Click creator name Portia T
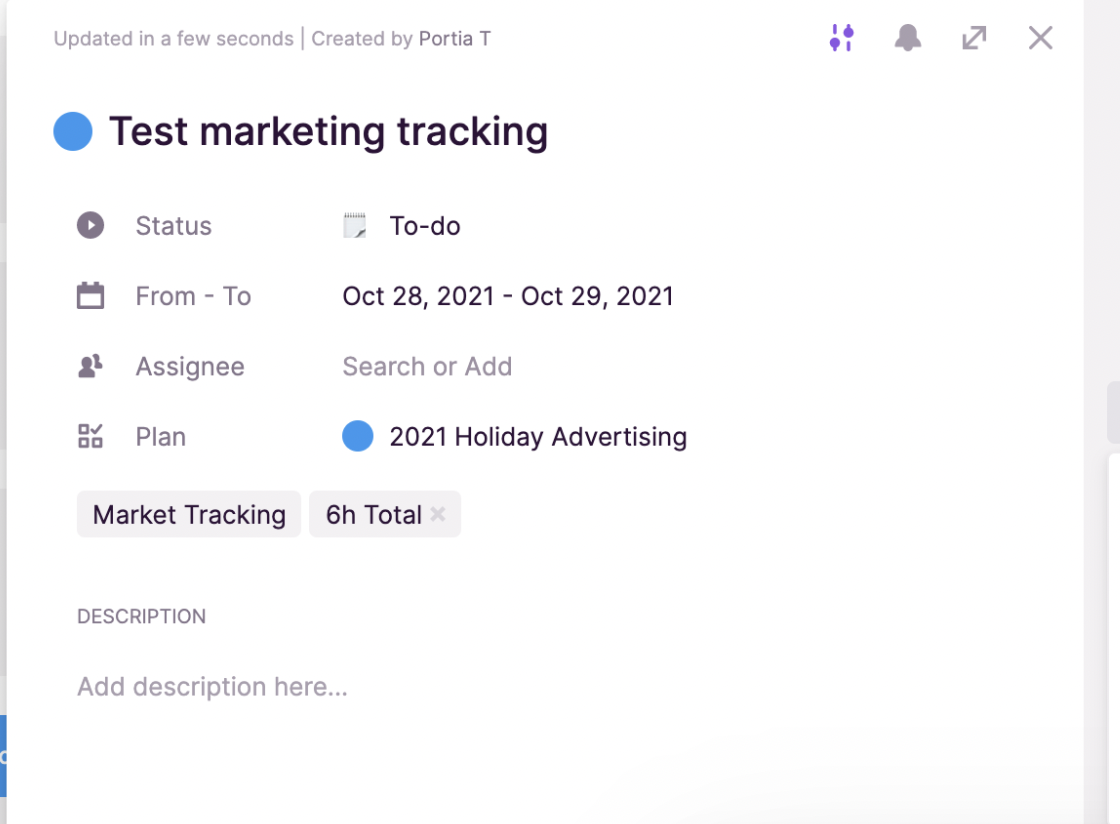 click(455, 39)
